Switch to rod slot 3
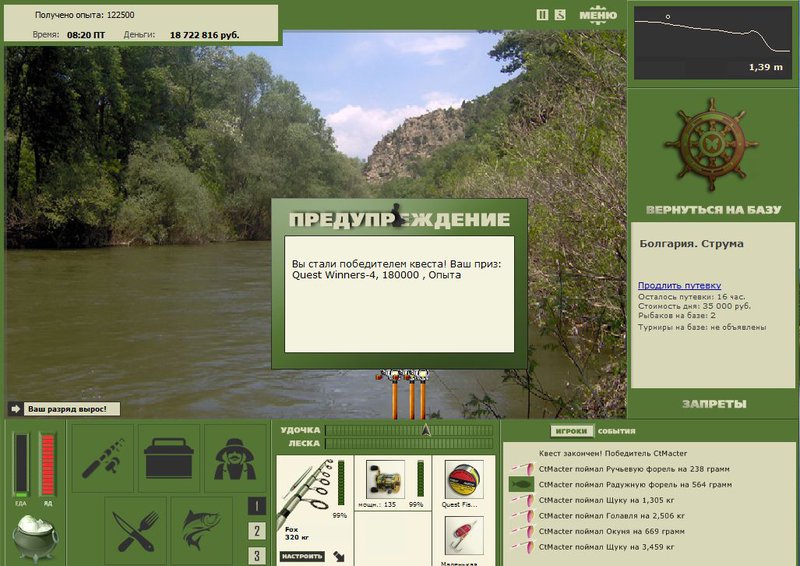800x566 pixels. tap(257, 555)
